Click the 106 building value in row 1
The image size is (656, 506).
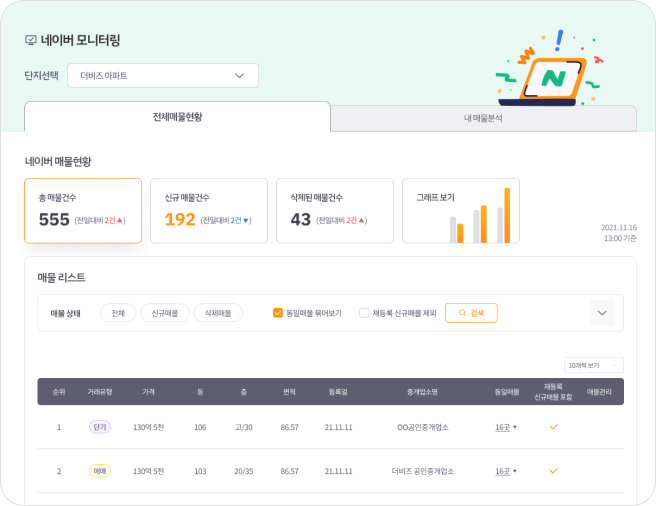tap(200, 427)
